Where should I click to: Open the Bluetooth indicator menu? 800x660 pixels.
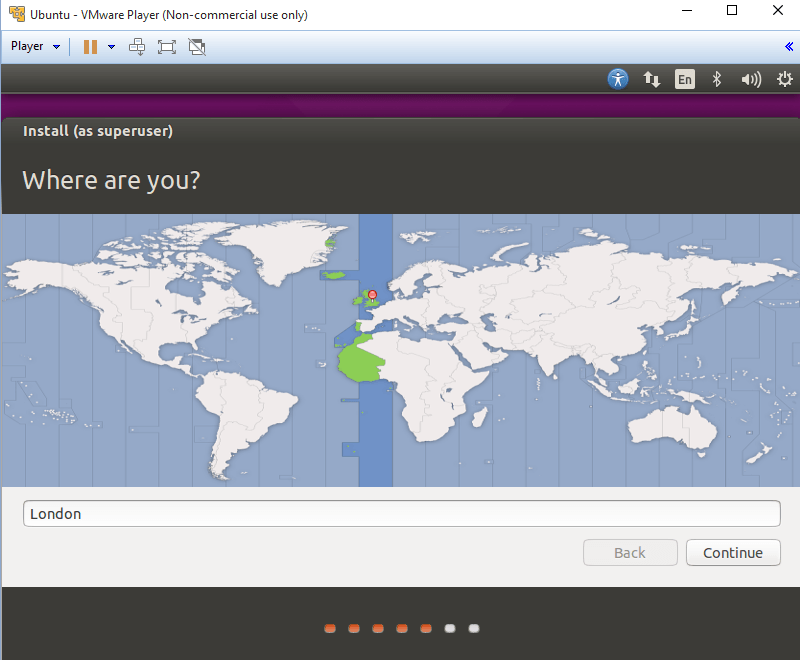pyautogui.click(x=716, y=79)
